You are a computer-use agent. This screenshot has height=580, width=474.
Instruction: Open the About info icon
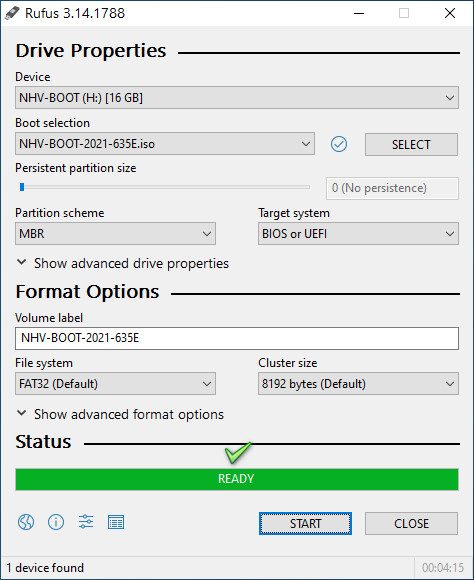point(56,522)
